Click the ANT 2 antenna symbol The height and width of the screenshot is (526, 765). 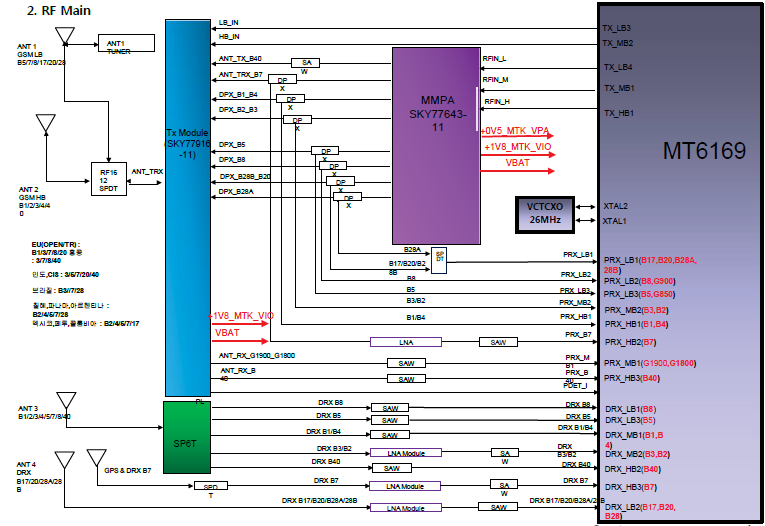[46, 123]
